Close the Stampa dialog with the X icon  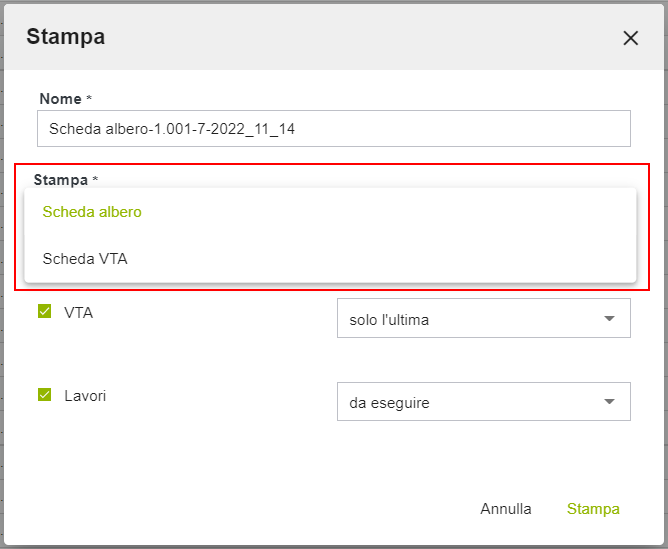tap(630, 38)
